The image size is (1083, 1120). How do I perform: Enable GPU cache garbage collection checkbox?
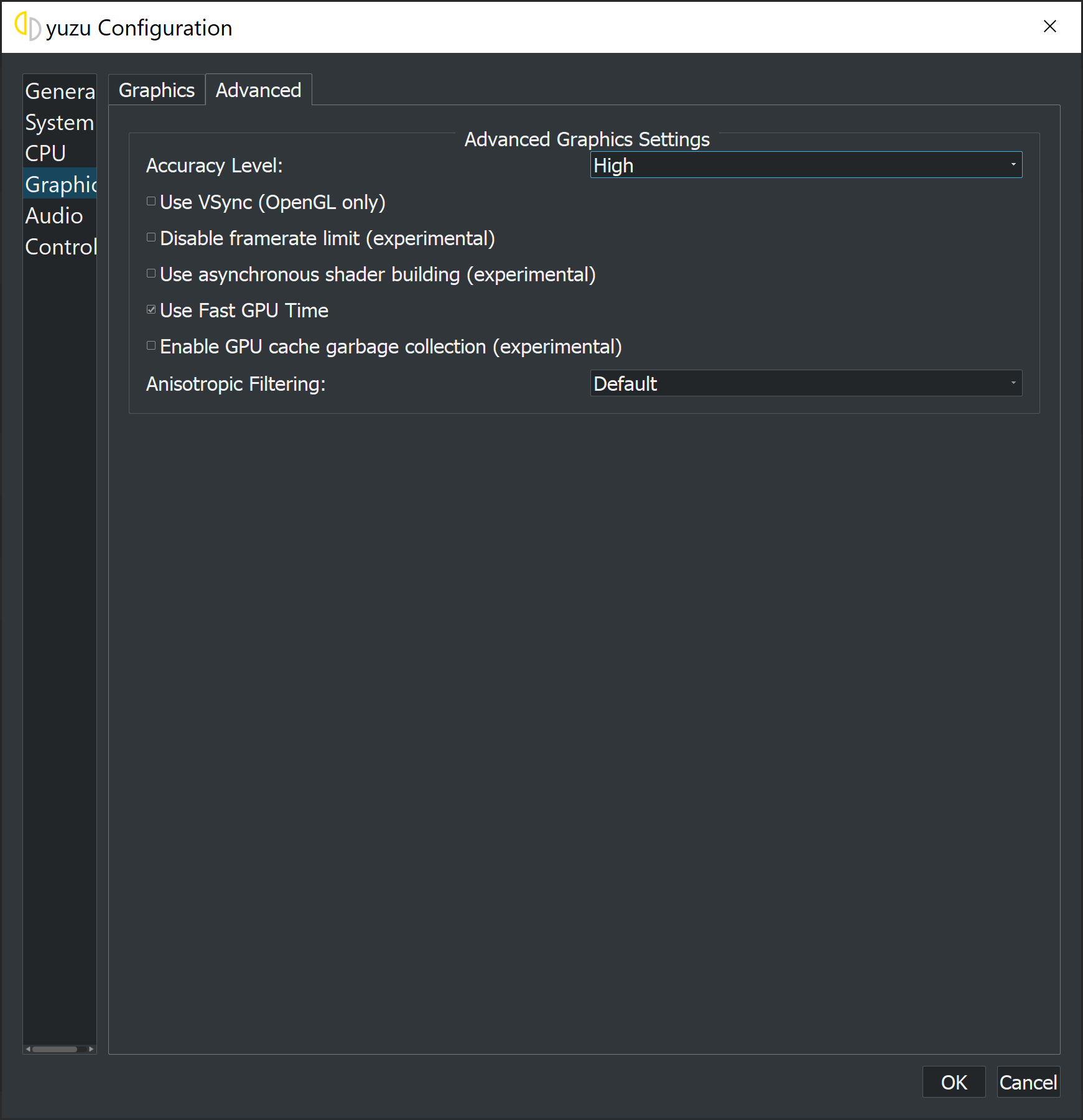click(151, 346)
